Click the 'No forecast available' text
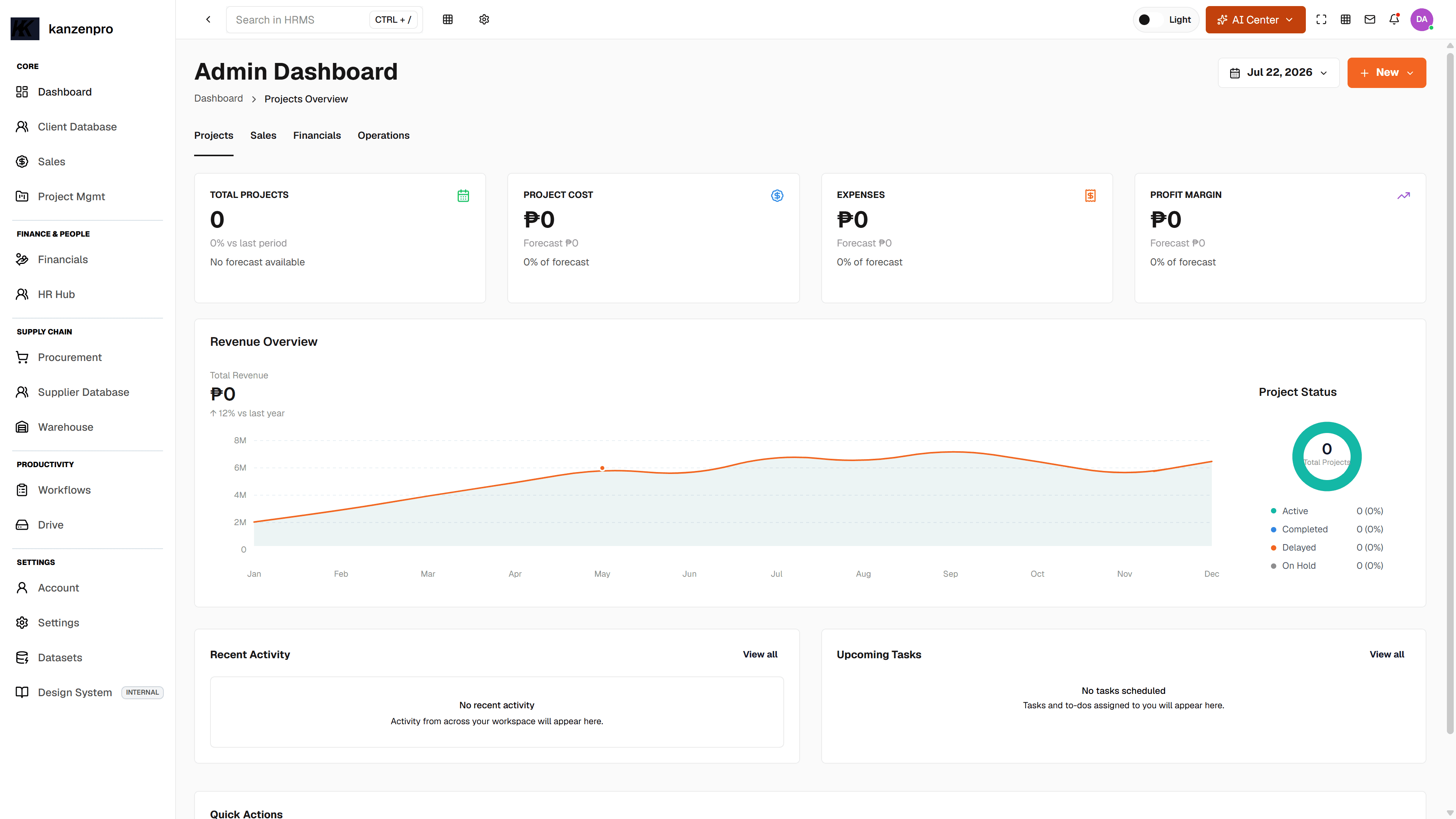 click(257, 262)
